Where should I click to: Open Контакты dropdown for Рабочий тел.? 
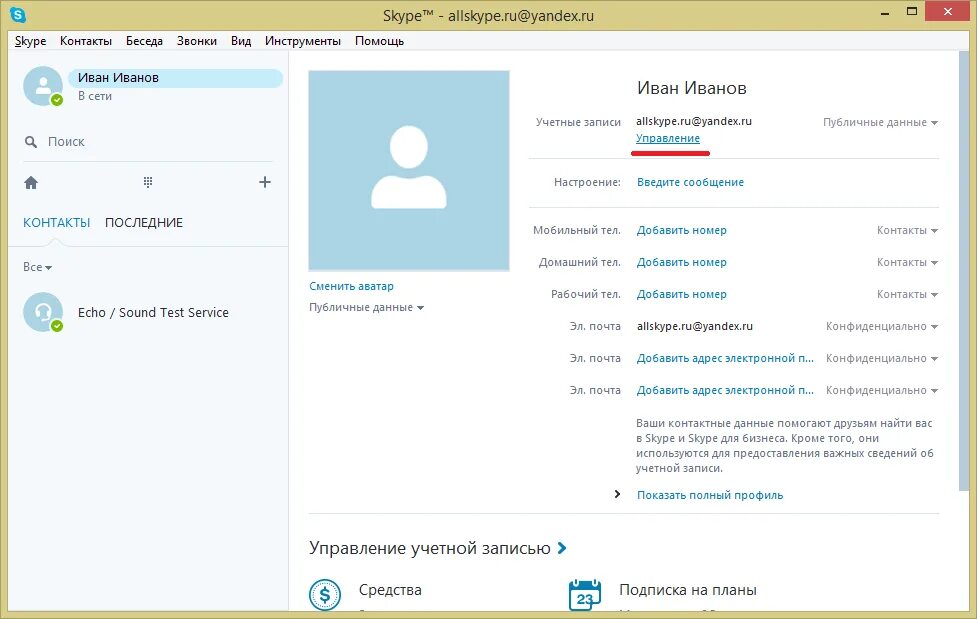click(x=907, y=294)
